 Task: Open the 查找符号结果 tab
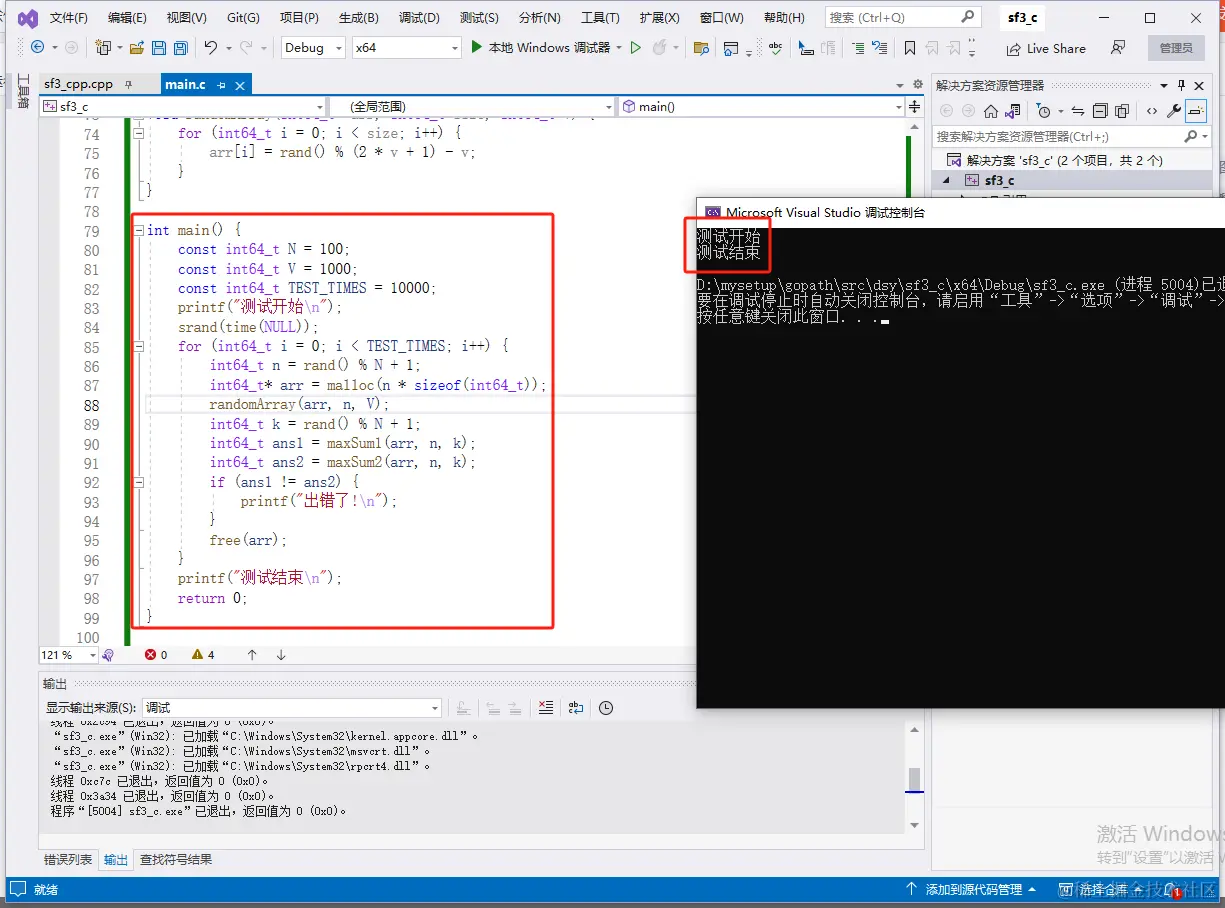175,859
